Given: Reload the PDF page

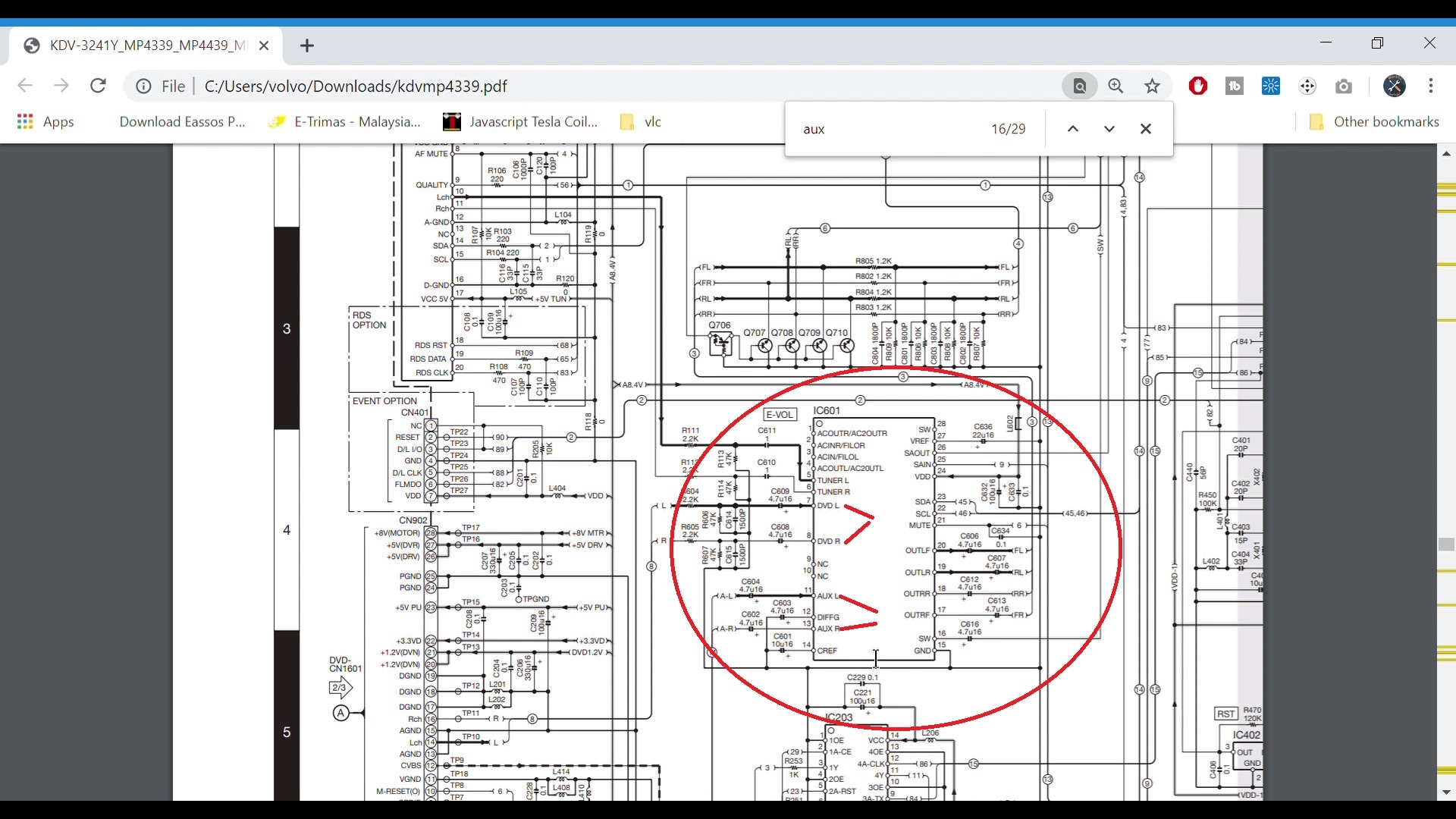Looking at the screenshot, I should [x=98, y=86].
